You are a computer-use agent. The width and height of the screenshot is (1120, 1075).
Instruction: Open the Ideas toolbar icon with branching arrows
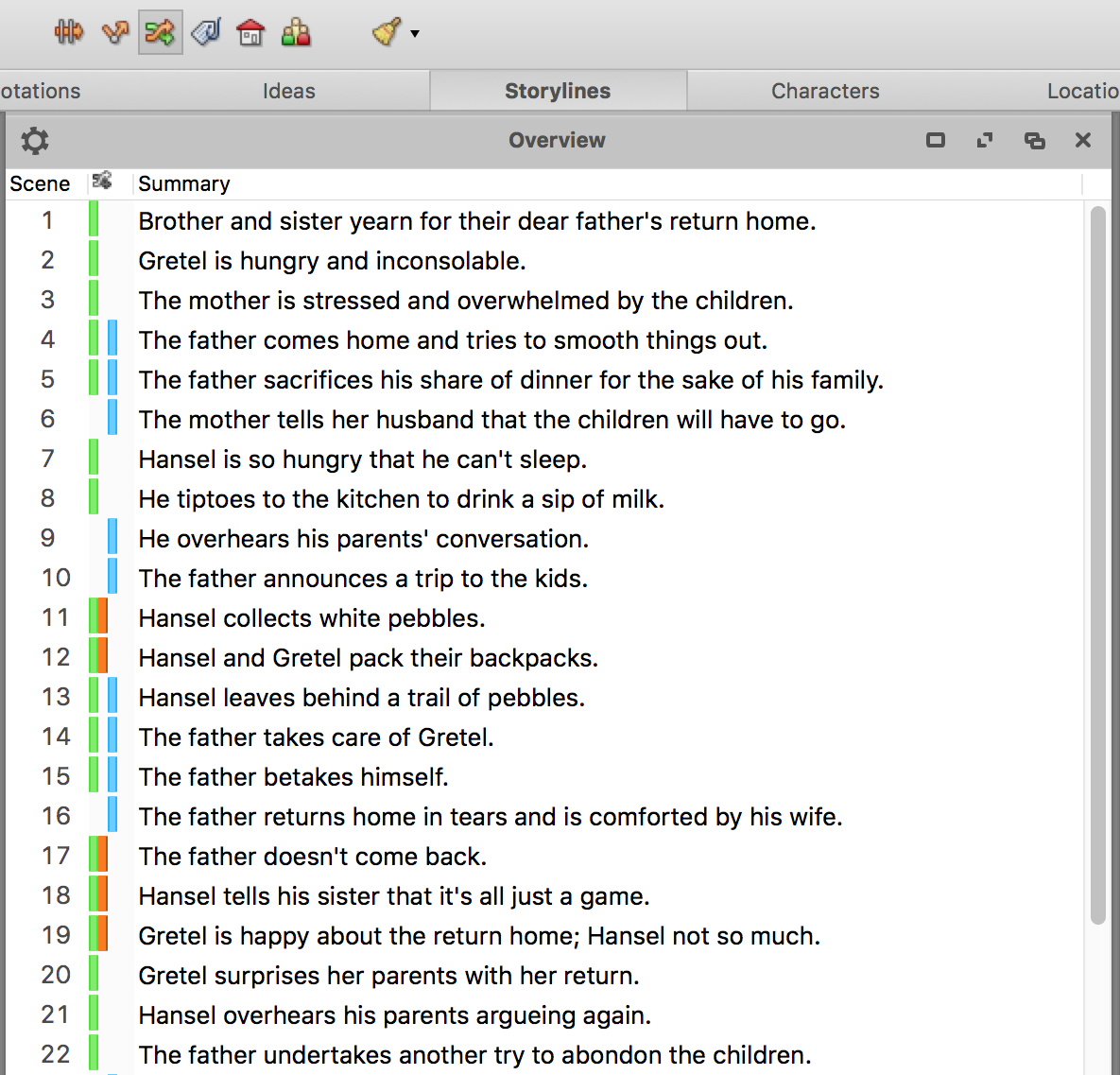115,32
